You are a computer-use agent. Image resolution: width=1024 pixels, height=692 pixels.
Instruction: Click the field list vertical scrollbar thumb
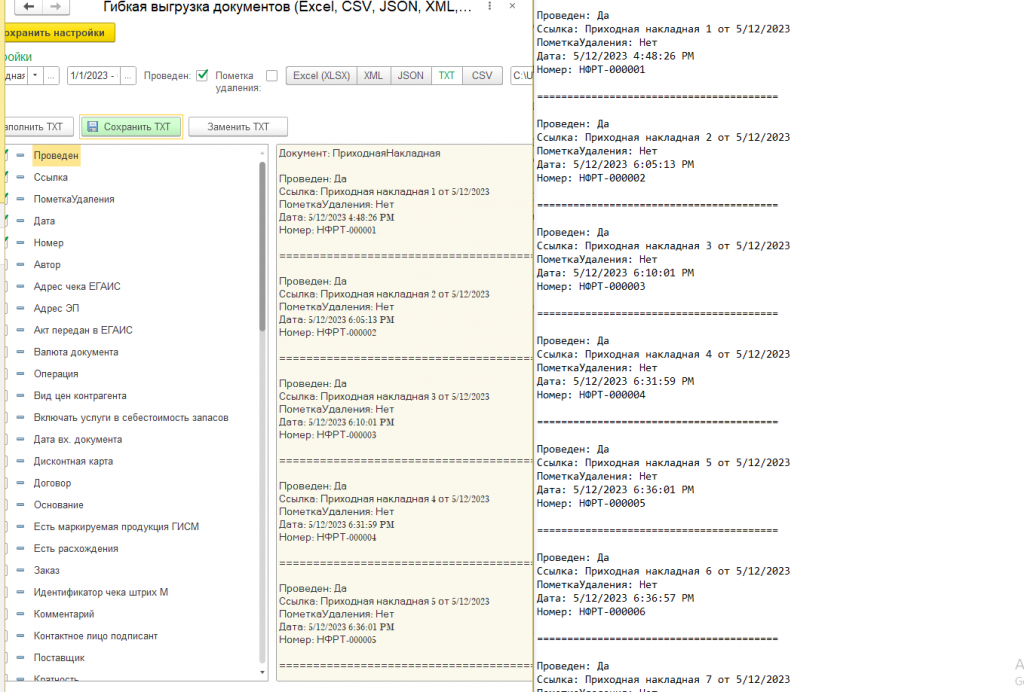[263, 246]
